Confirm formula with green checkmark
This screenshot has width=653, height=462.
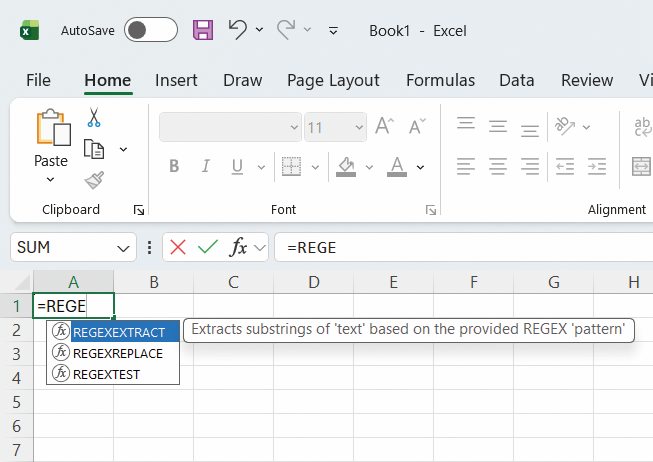208,247
